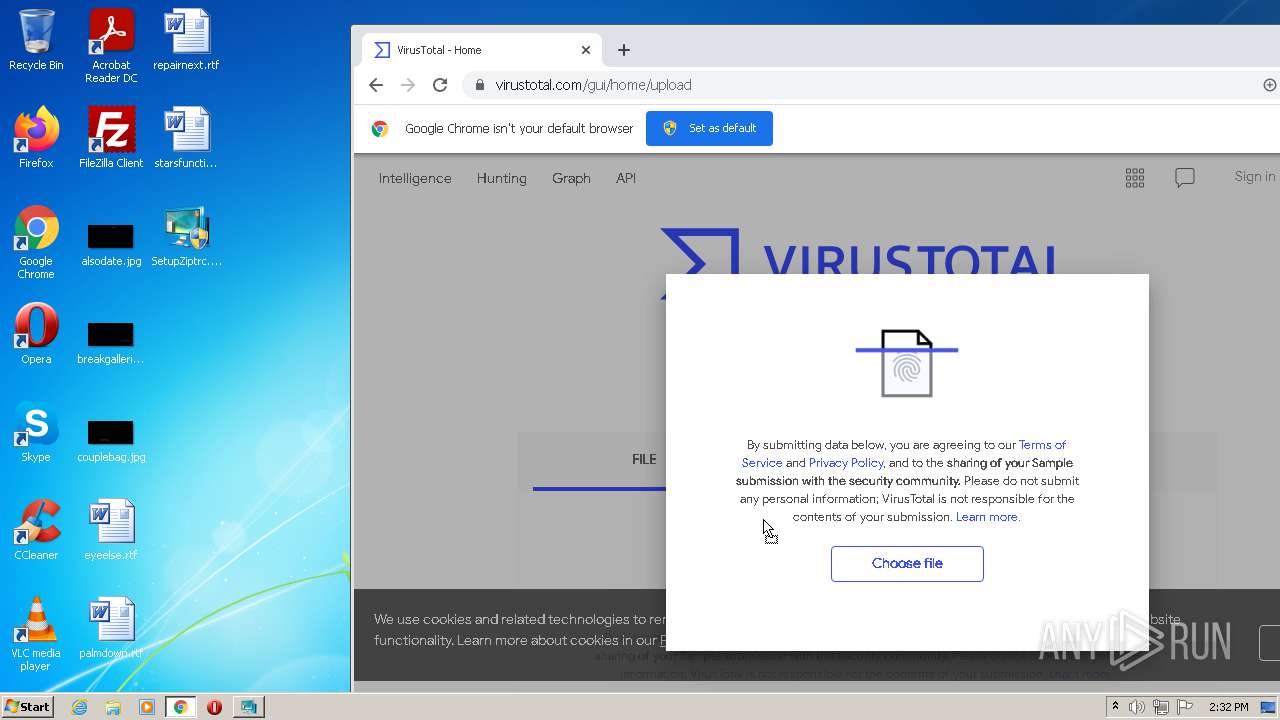The image size is (1280, 720).
Task: Switch to the FILE tab
Action: tap(644, 459)
